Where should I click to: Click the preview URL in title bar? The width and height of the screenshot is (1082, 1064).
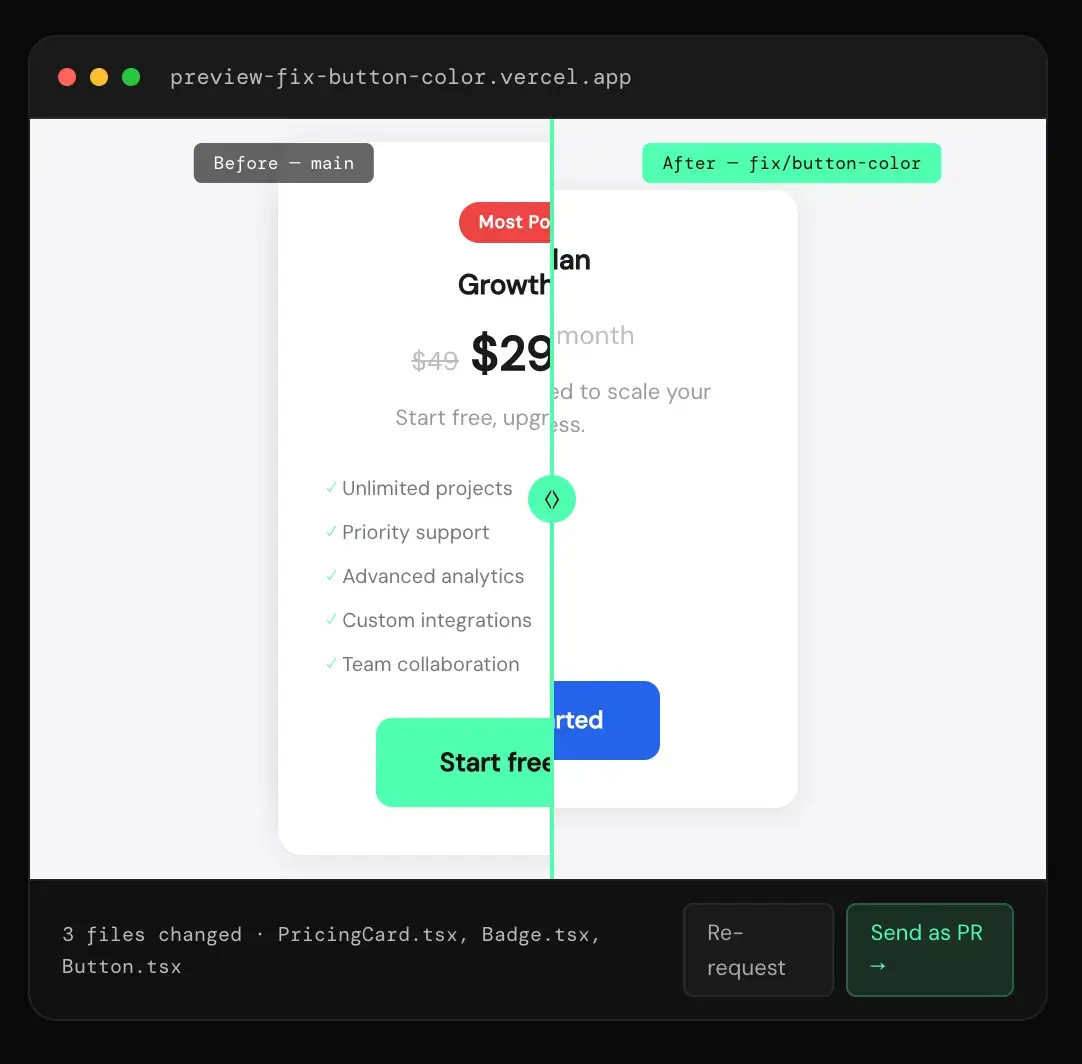click(x=400, y=77)
